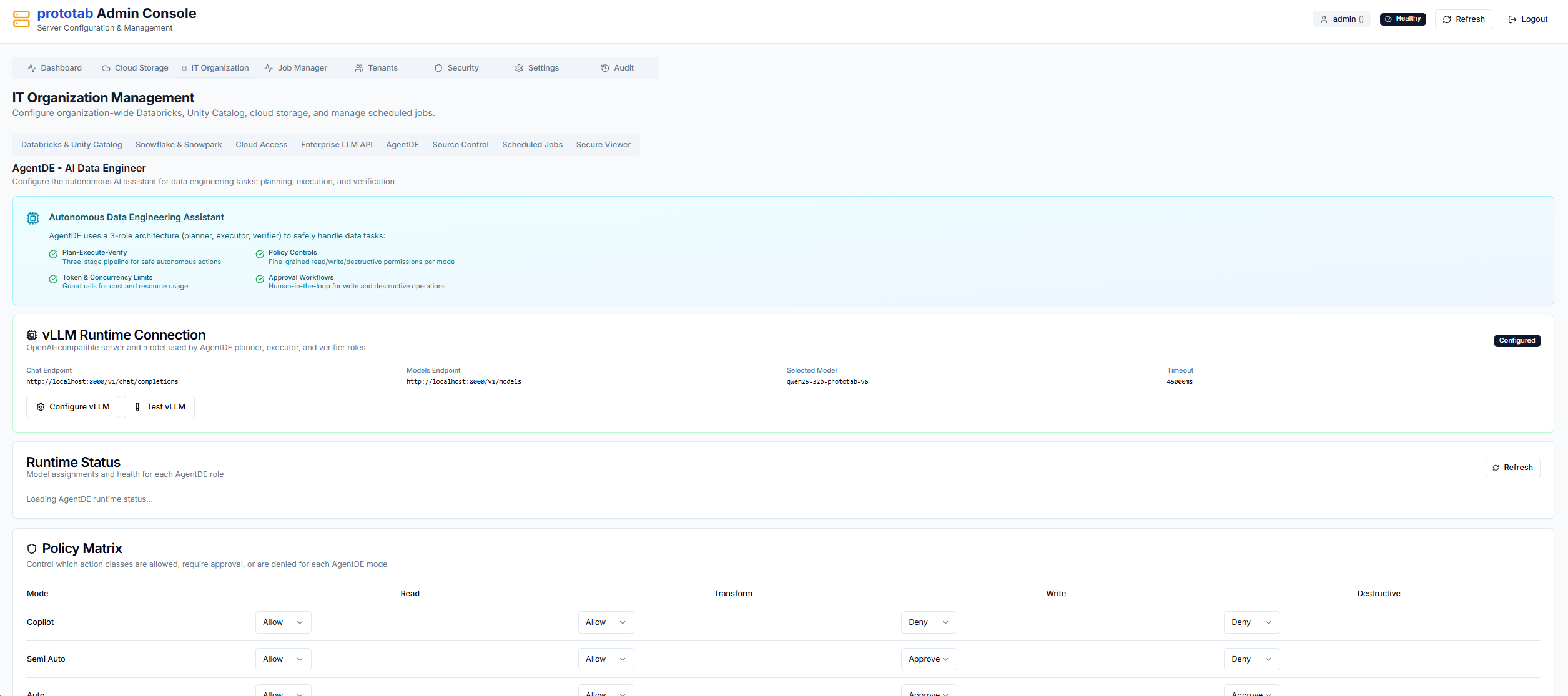Open the Semi Auto Read dropdown
This screenshot has height=696, width=1568.
tap(283, 659)
